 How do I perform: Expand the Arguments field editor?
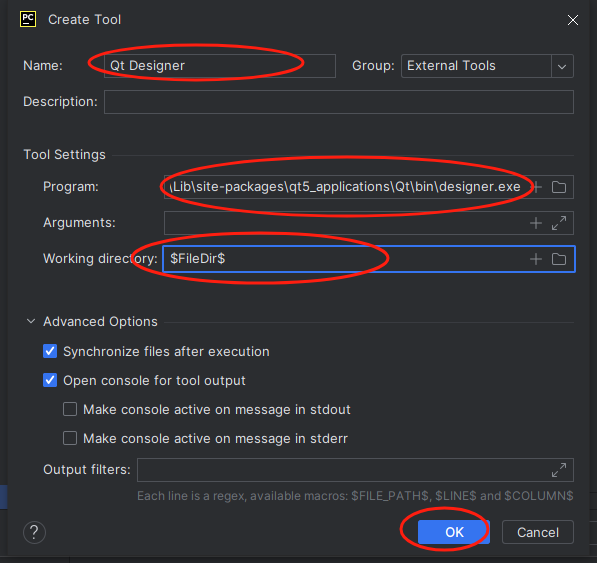click(x=559, y=223)
